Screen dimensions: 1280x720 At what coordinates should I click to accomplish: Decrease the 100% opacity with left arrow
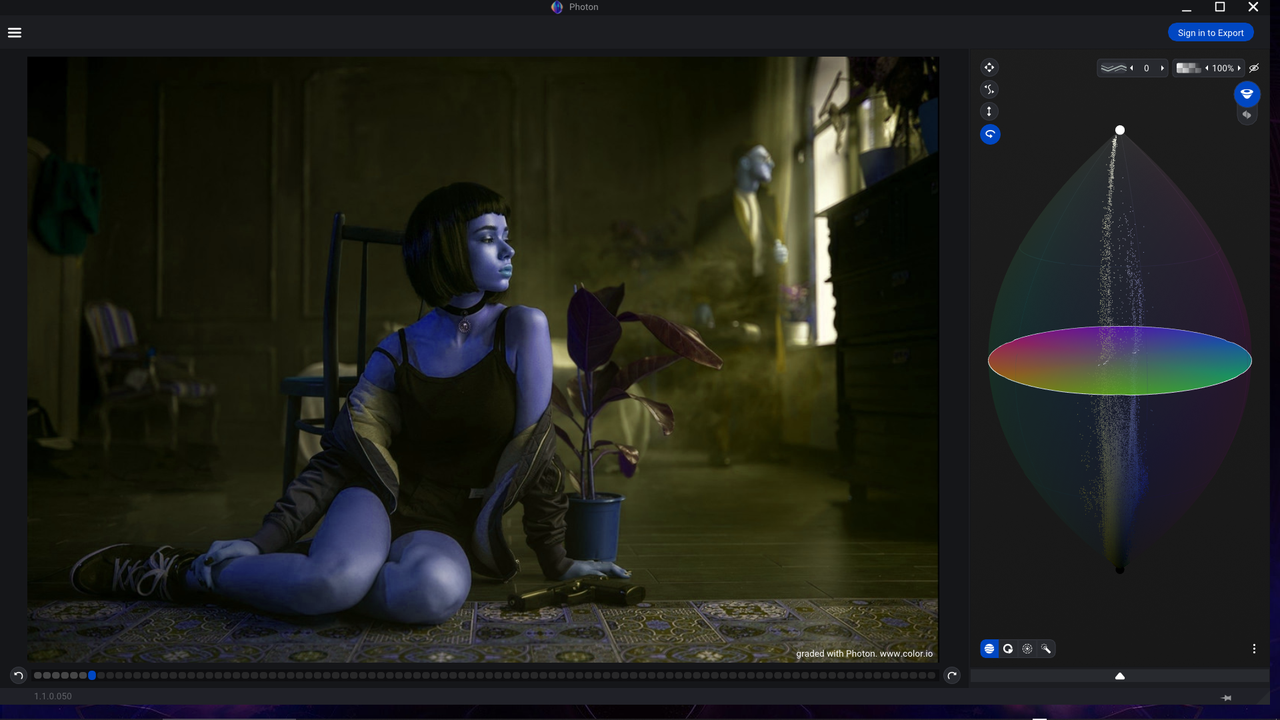[1206, 68]
